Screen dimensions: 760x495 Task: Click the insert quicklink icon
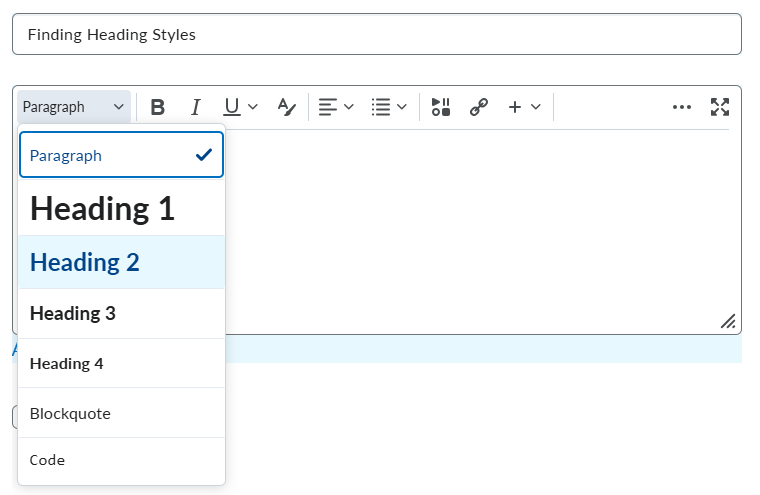click(x=479, y=107)
